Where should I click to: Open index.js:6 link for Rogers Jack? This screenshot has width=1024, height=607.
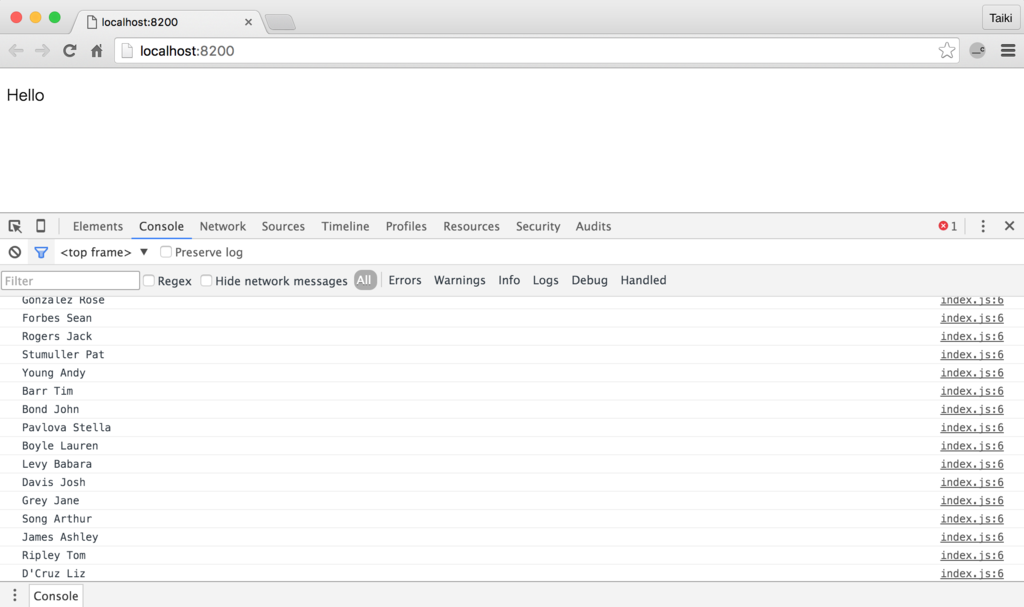point(972,336)
